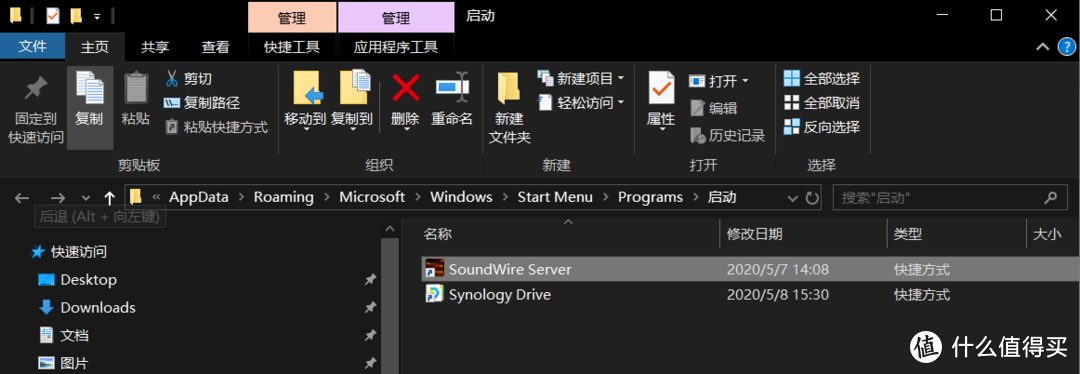Click the search magnifier icon
Screen dimensions: 1080x374
click(x=1050, y=198)
